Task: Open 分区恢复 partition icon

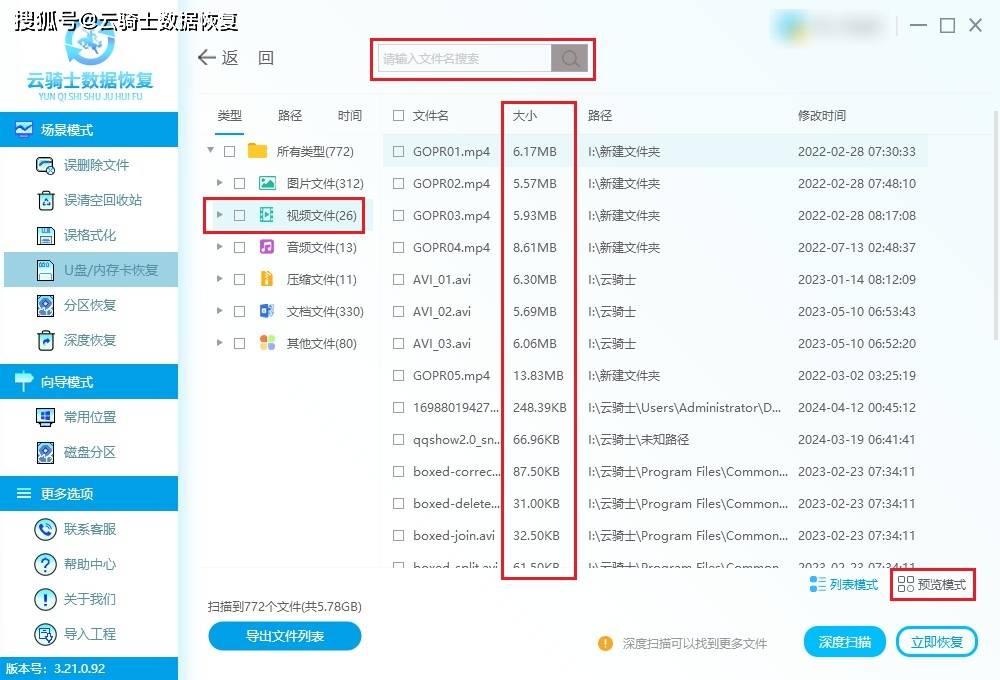Action: coord(45,306)
